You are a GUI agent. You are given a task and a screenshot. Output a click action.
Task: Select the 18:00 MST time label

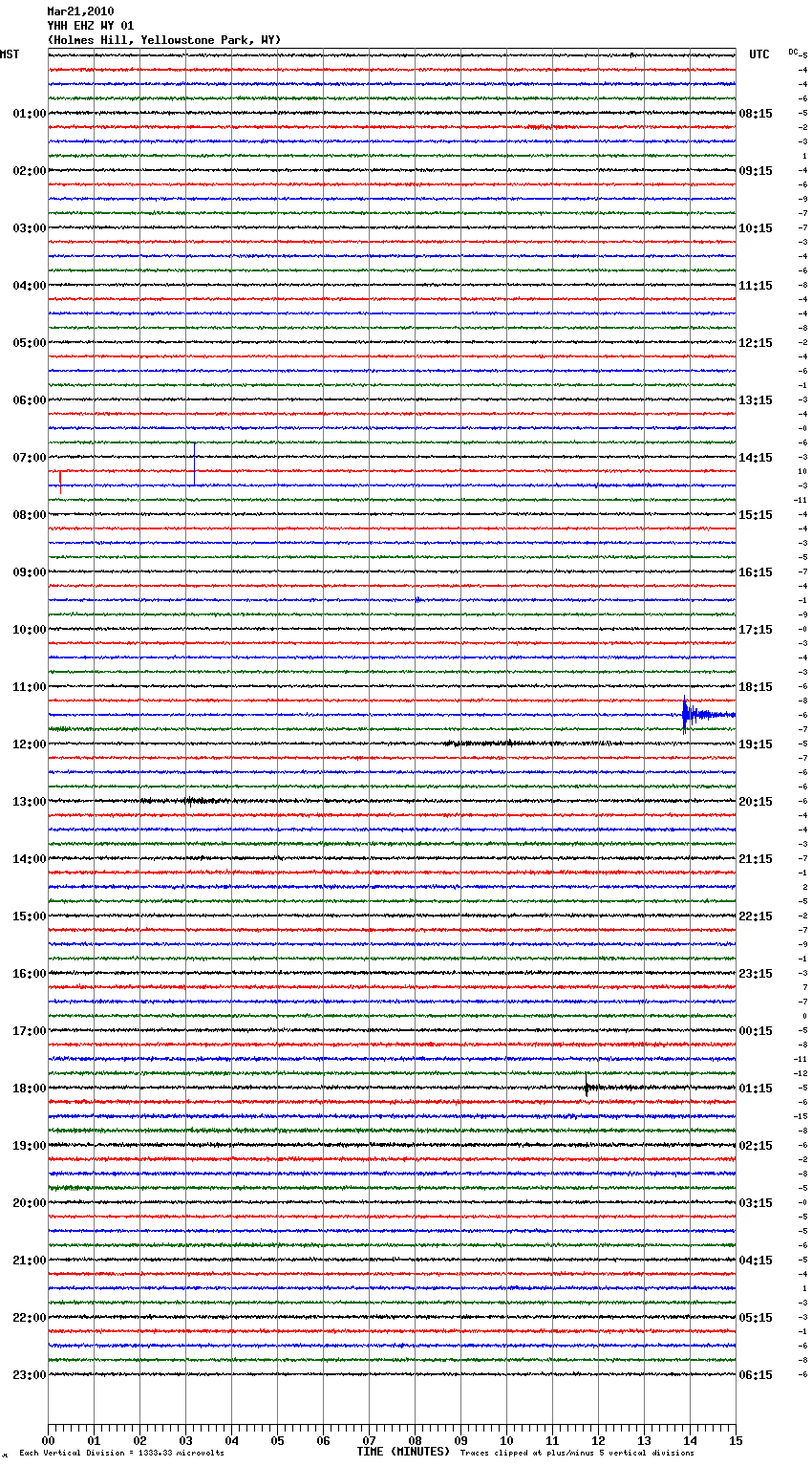pos(30,1089)
